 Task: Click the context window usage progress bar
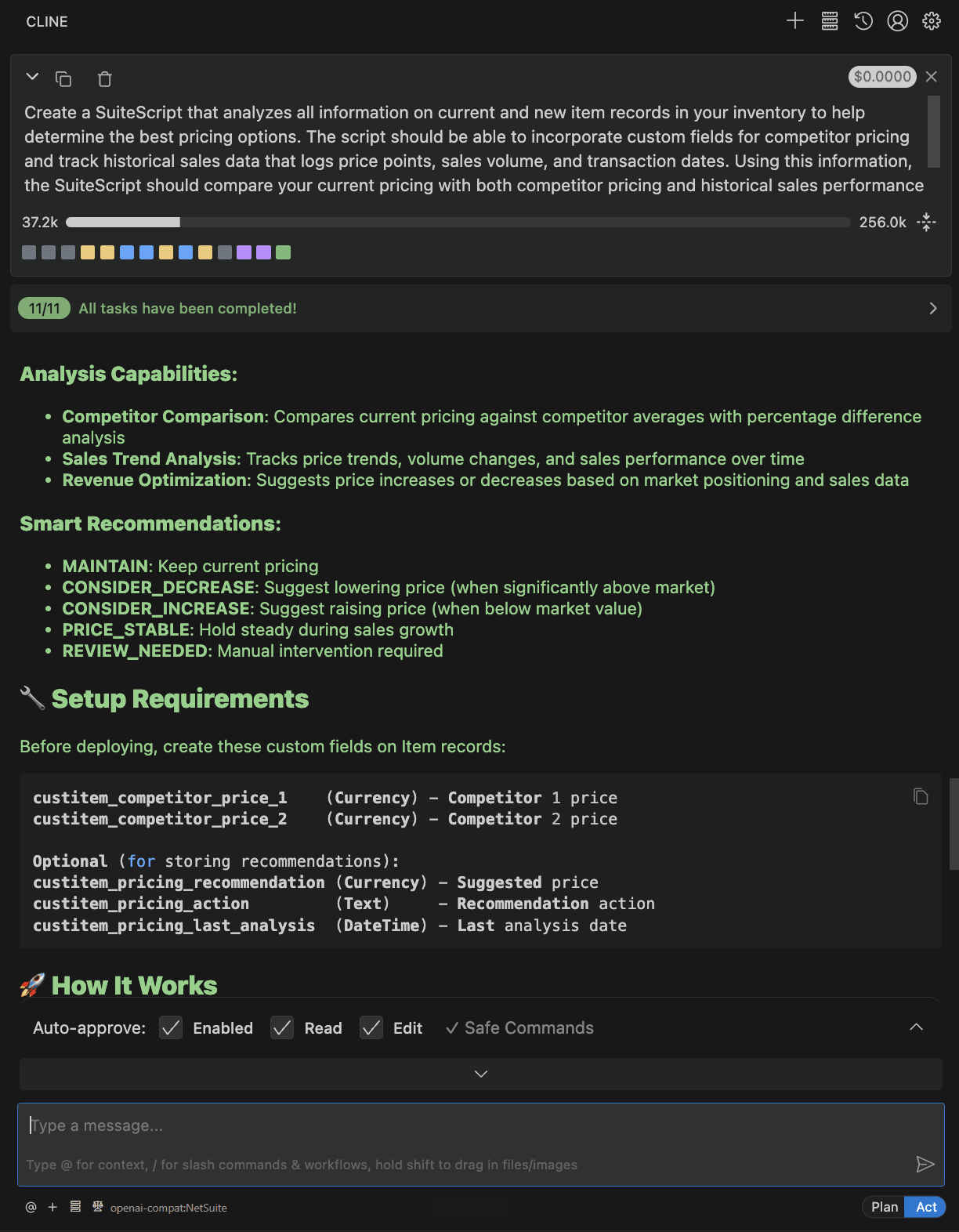tap(458, 223)
